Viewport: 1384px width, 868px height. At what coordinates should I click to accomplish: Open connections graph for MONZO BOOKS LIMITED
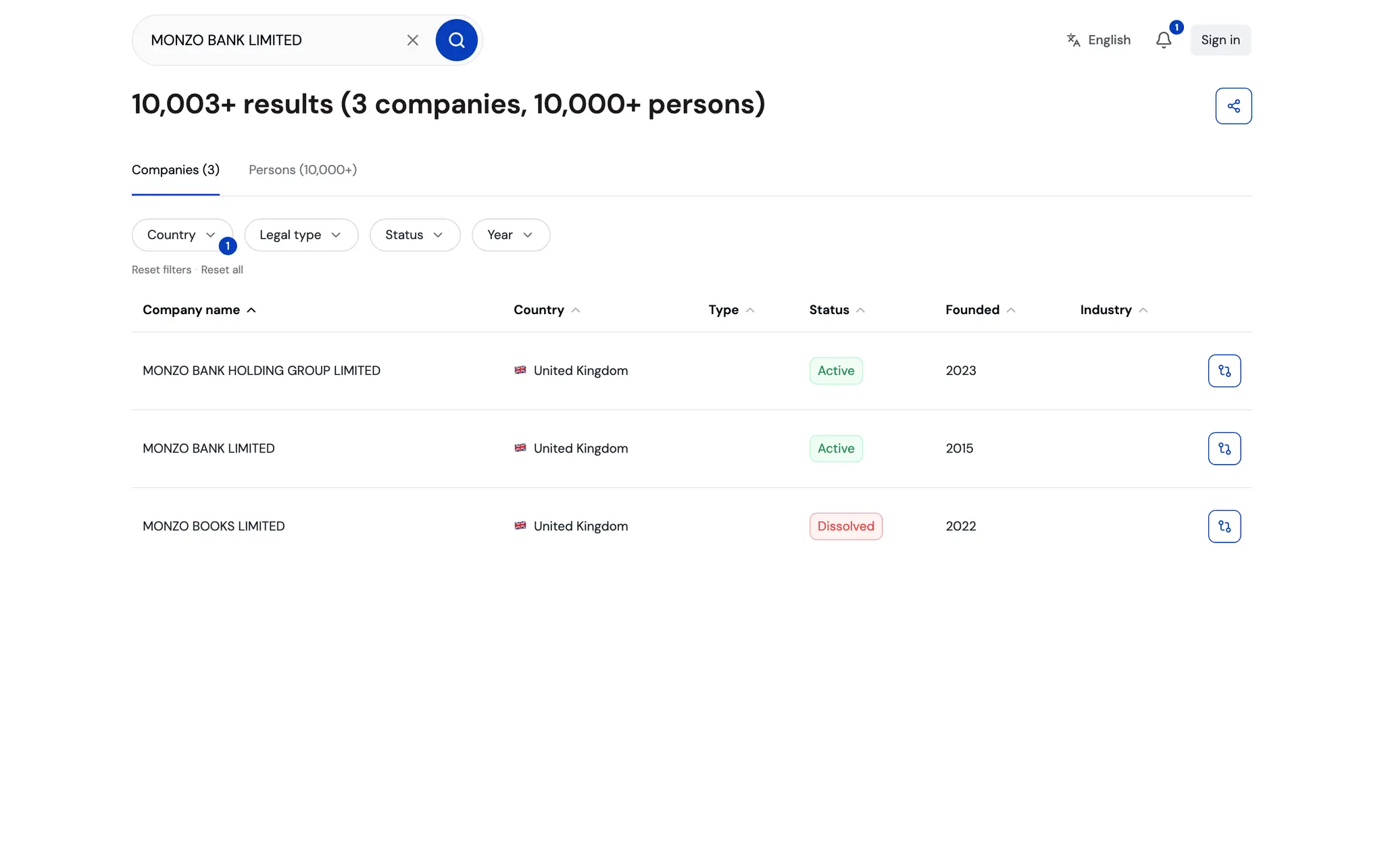[x=1224, y=526]
